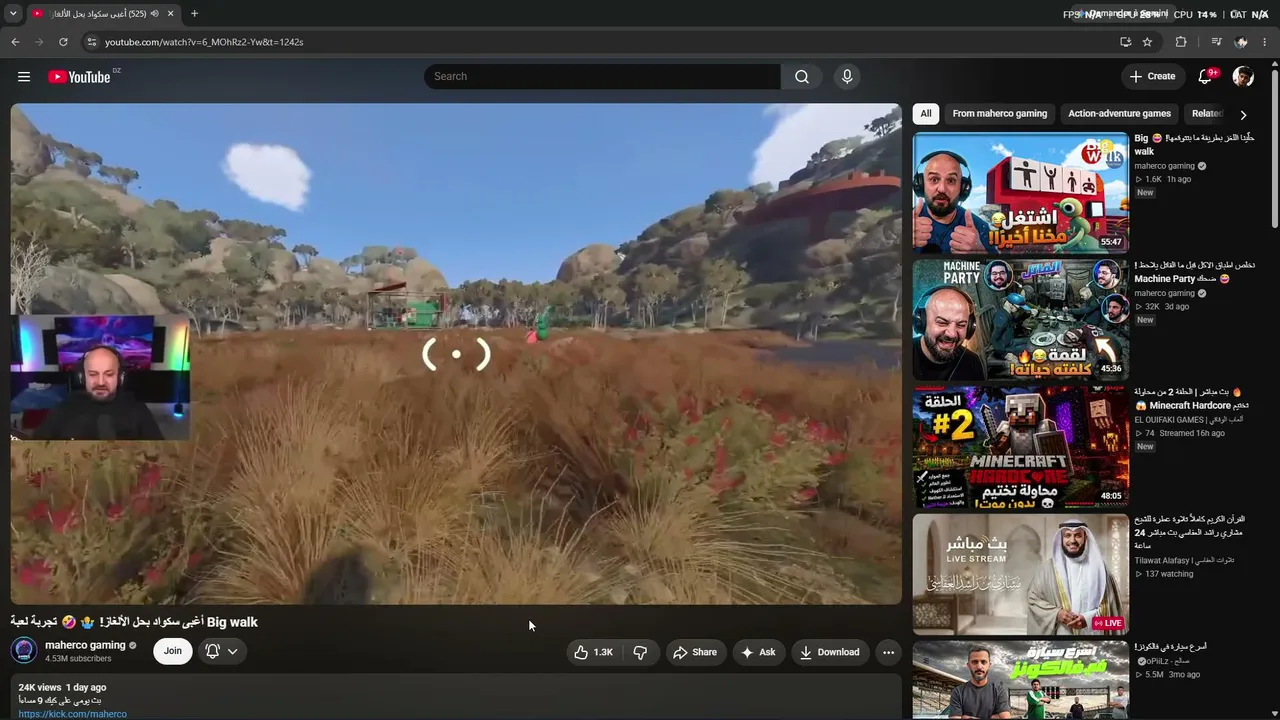Screen dimensions: 1280x720
Task: Click the Share button
Action: (694, 652)
